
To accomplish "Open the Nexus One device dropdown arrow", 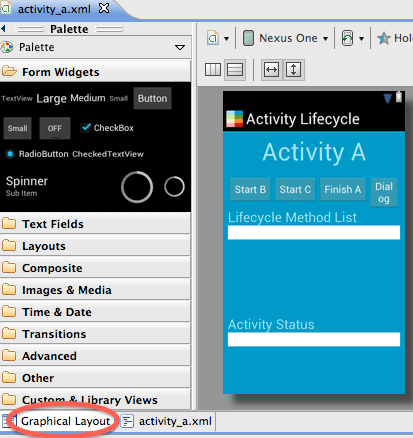I will coord(325,39).
